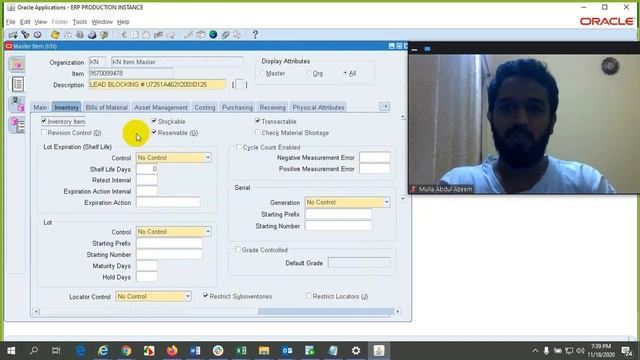Toggle the Restrict Subinventories checkbox

pos(205,296)
